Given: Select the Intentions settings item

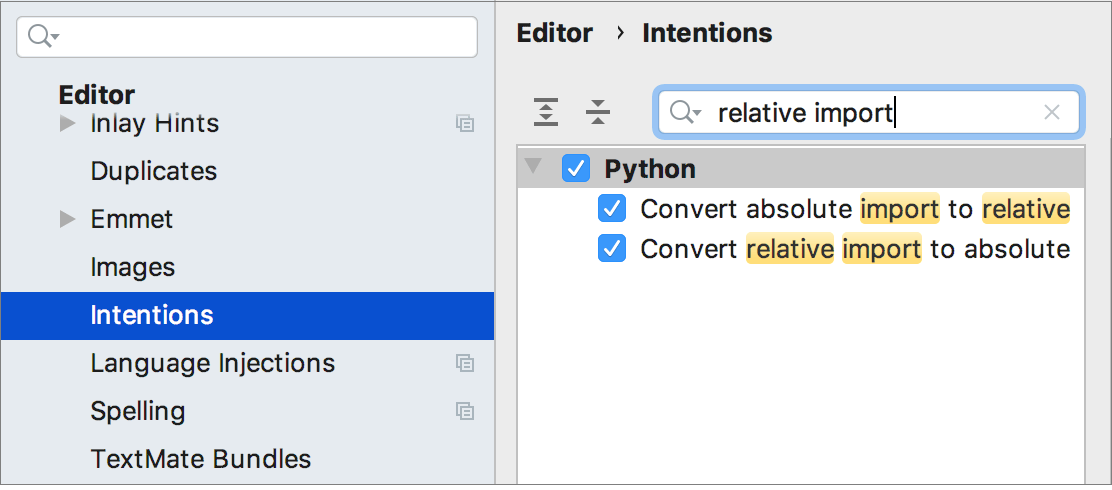Looking at the screenshot, I should pyautogui.click(x=152, y=315).
